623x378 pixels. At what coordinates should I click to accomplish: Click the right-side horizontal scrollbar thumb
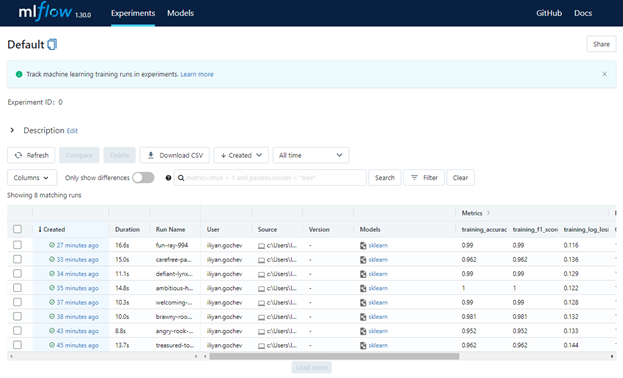[x=334, y=356]
